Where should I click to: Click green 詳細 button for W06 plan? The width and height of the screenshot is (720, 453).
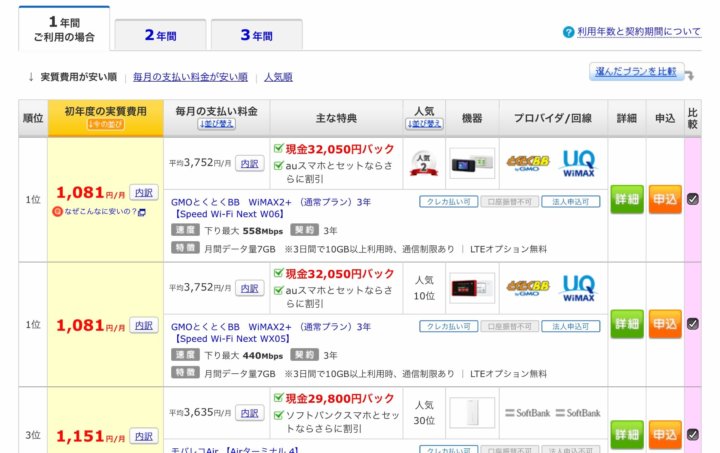tap(627, 199)
